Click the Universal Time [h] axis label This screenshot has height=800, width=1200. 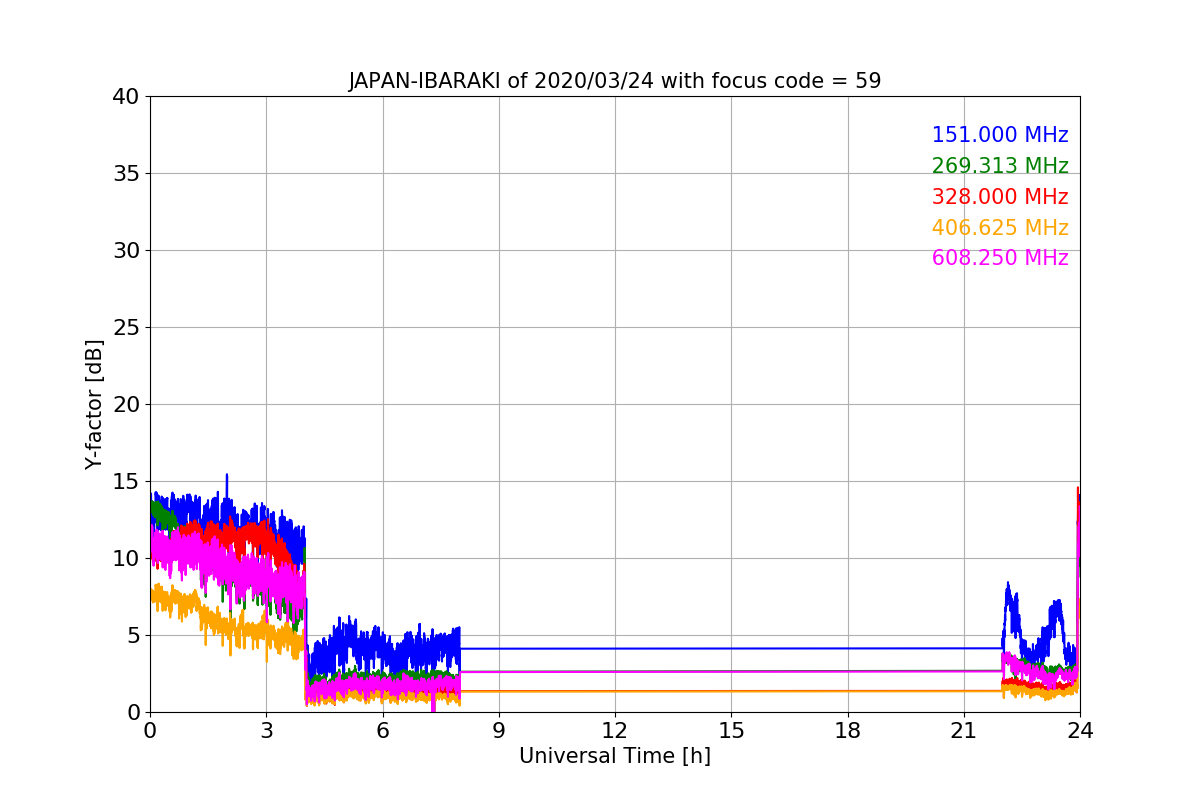coord(615,756)
